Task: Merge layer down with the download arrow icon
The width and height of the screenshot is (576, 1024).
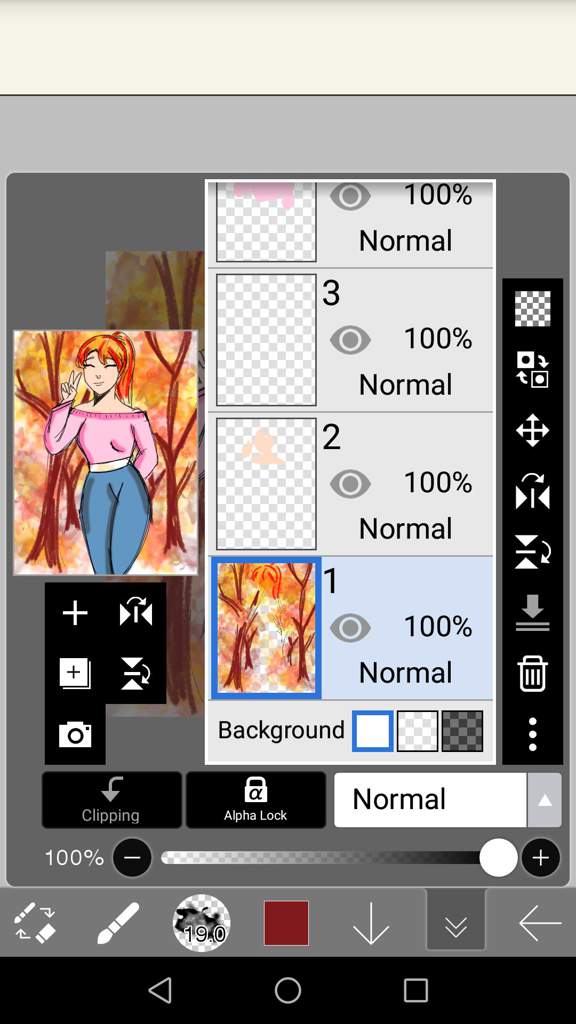Action: point(532,613)
